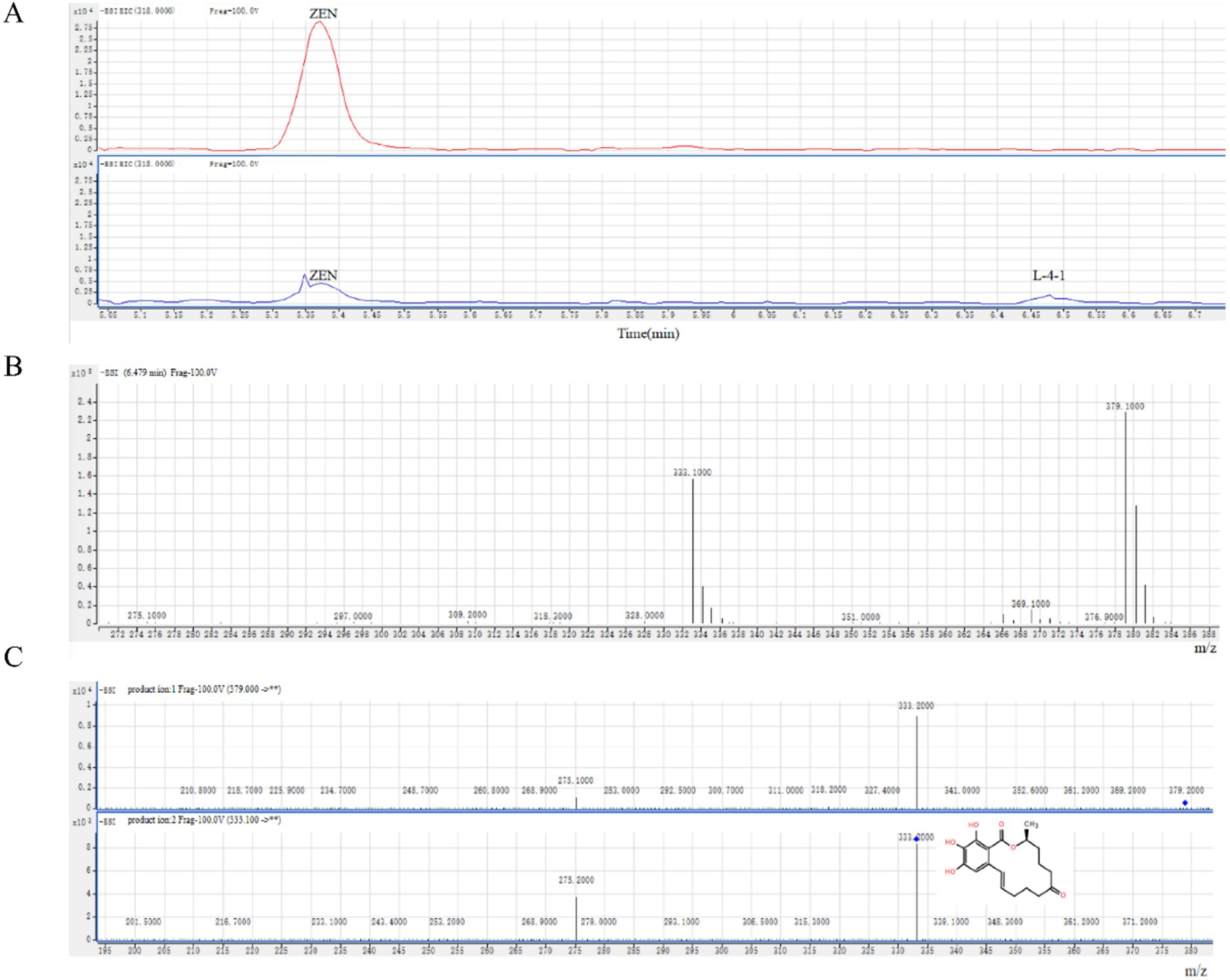Click the 210.8000 label in product ion 1
This screenshot has width=1230, height=980.
[198, 790]
